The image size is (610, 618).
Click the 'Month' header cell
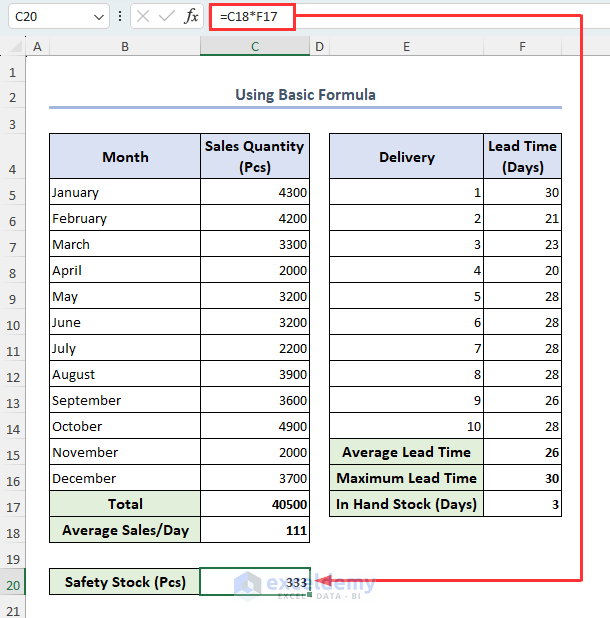pyautogui.click(x=125, y=156)
